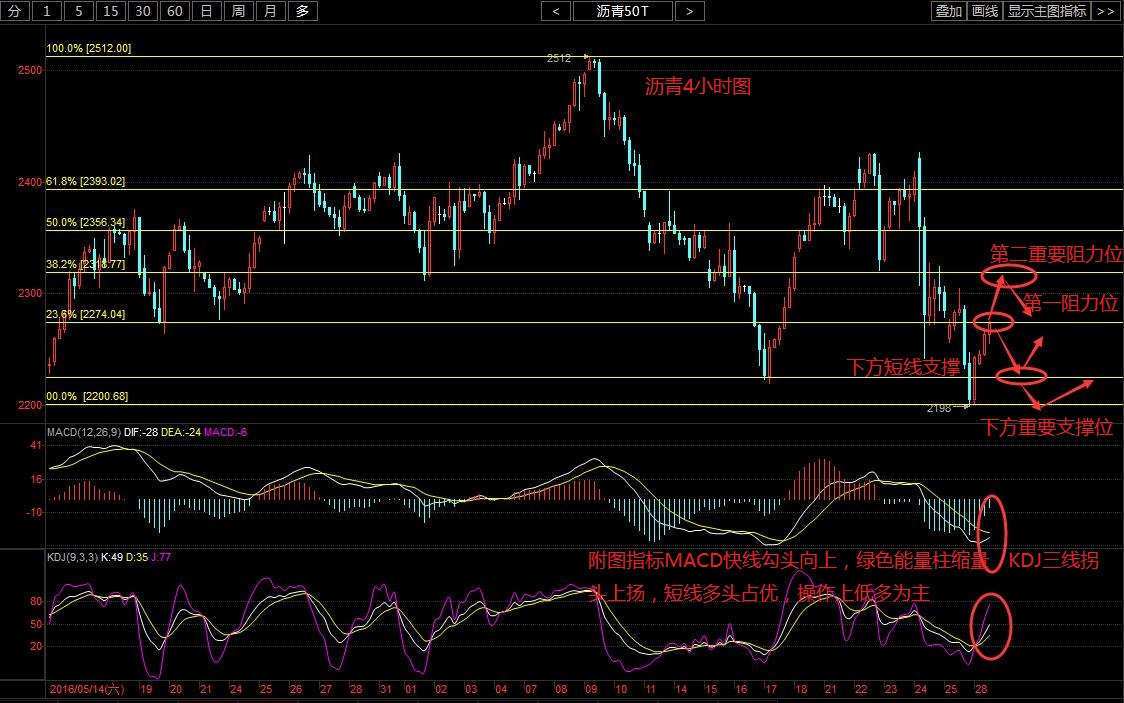This screenshot has height=703, width=1124.
Task: Switch to the weekly 周 chart tab
Action: coord(238,12)
